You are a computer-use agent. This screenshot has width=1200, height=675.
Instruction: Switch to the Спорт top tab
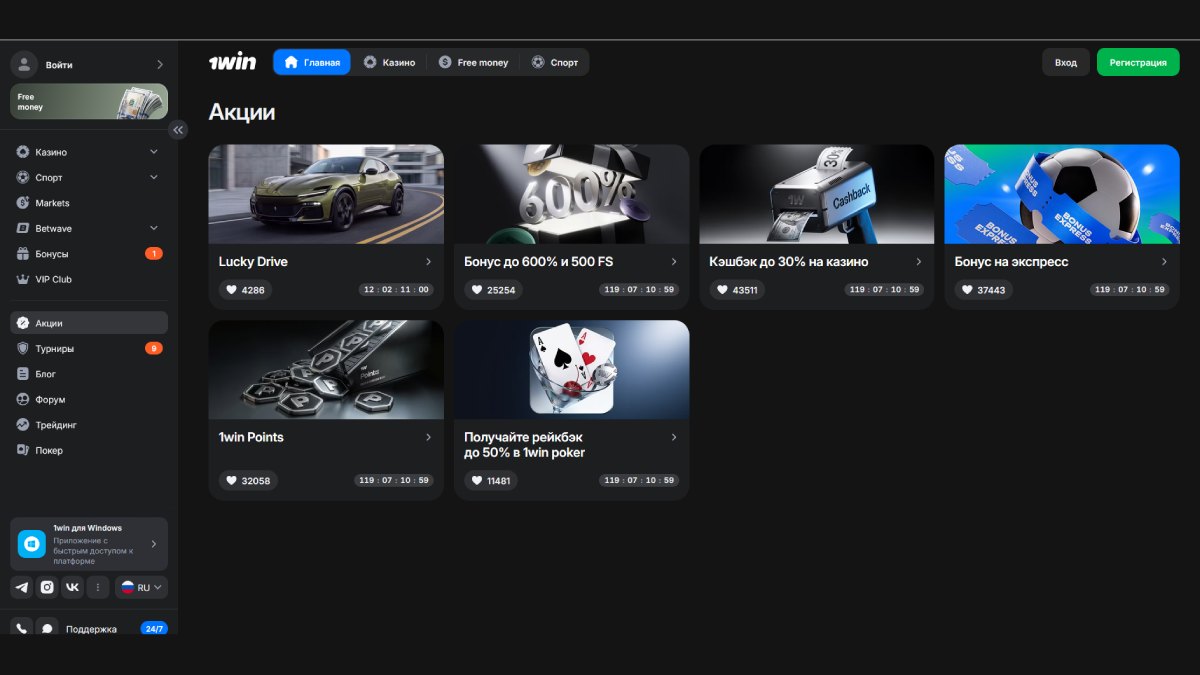pos(555,62)
